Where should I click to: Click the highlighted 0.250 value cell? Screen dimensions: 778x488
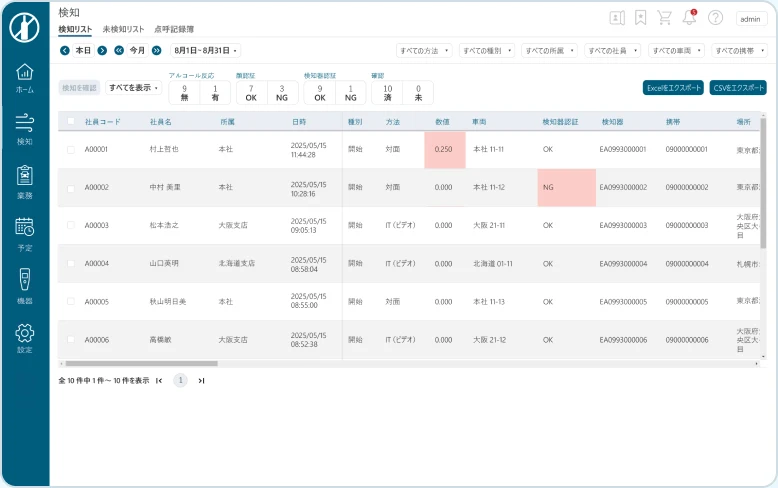[445, 150]
